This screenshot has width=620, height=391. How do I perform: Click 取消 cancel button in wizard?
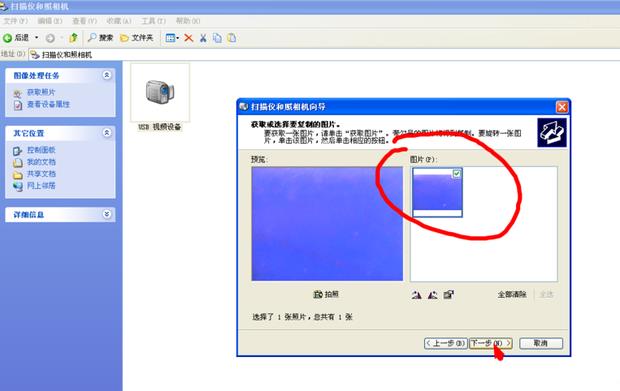[541, 343]
